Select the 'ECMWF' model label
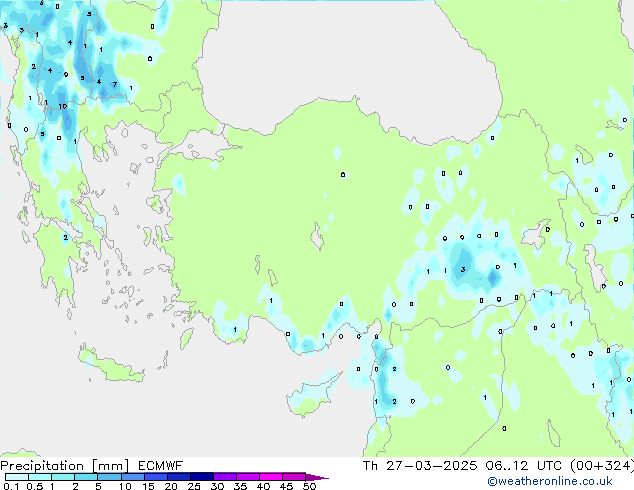This screenshot has width=634, height=490. click(x=161, y=466)
